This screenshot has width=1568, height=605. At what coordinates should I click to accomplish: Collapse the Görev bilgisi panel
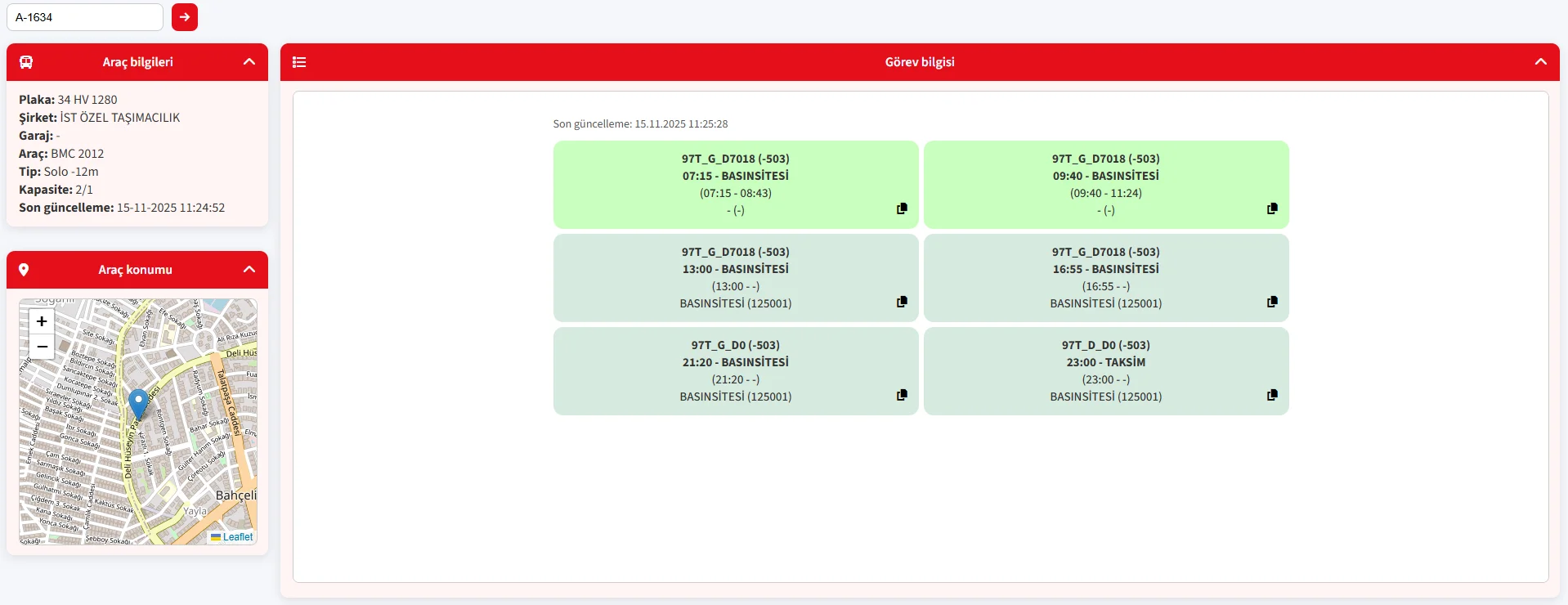tap(1540, 62)
